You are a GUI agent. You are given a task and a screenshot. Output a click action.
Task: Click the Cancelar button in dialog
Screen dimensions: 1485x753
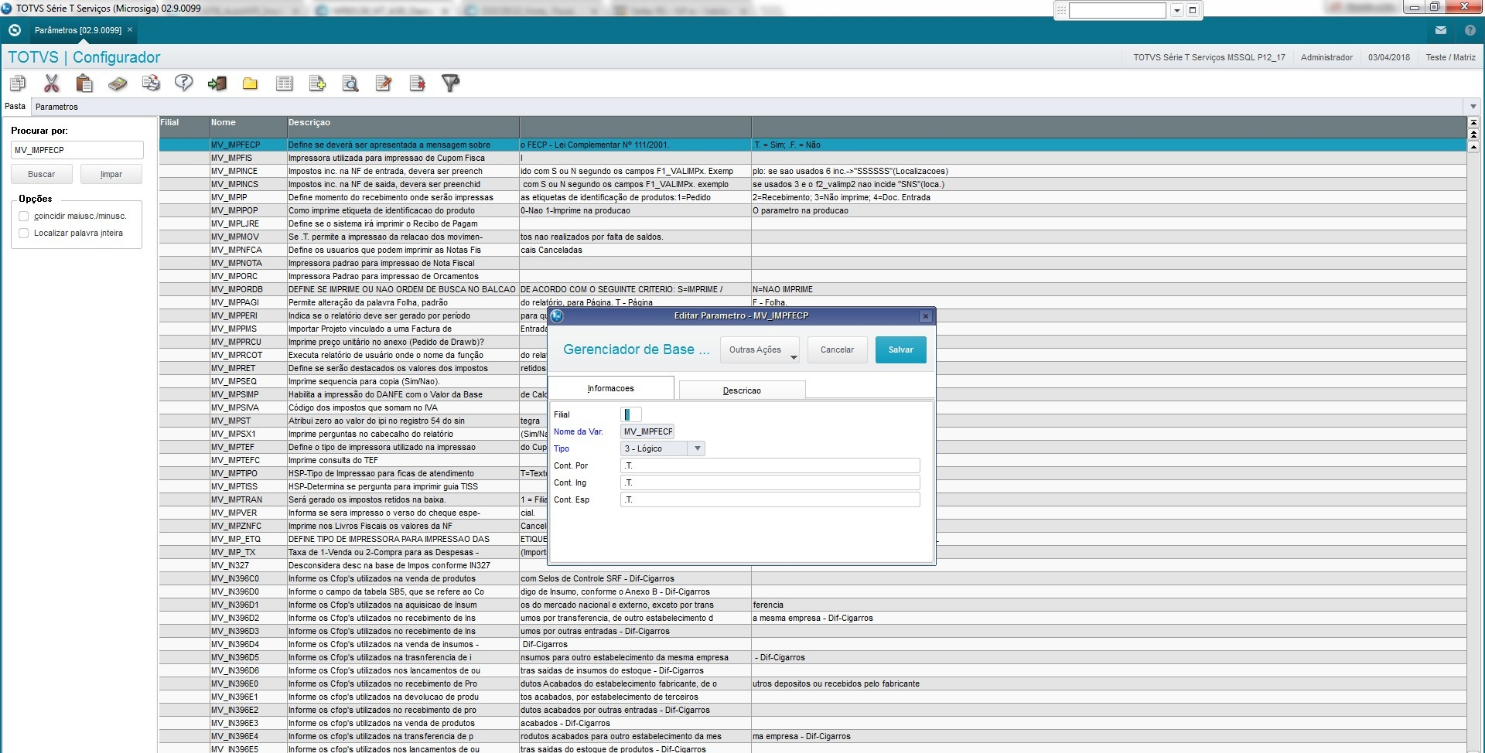pos(837,350)
